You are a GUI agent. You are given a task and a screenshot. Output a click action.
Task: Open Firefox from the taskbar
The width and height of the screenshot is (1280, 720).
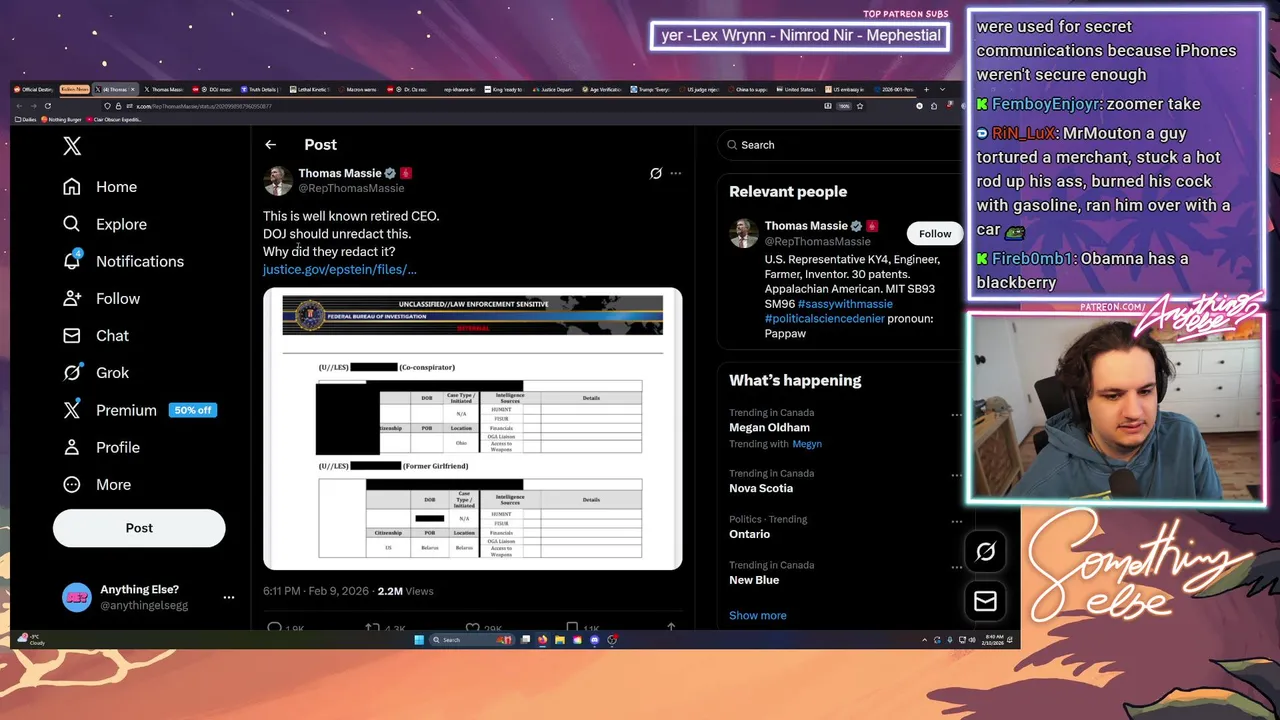coord(542,640)
